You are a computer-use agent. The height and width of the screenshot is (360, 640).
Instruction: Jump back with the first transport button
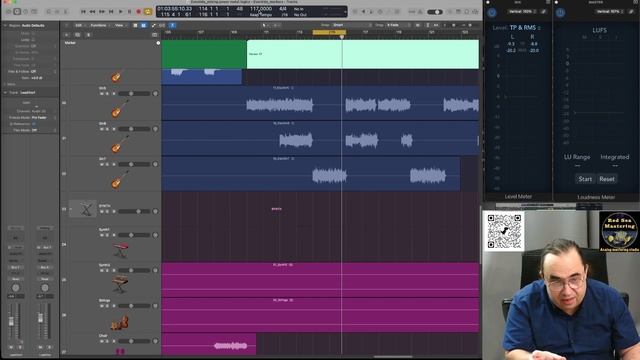(83, 12)
